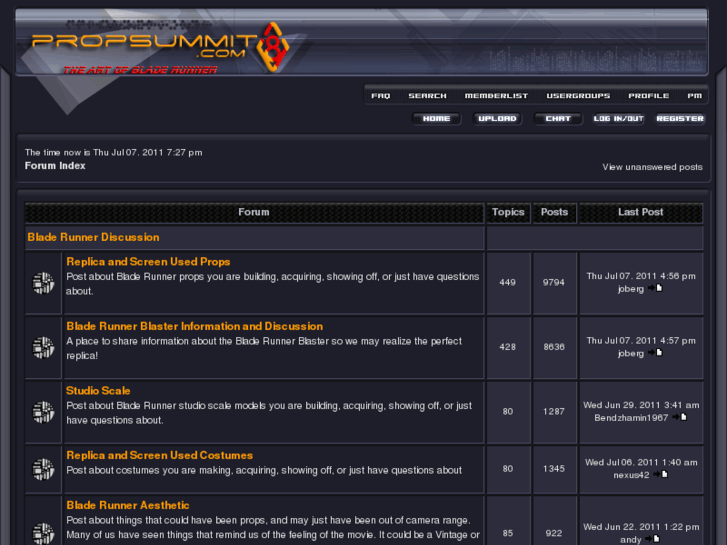Click the Topics column header
Viewport: 727px width, 545px height.
(x=508, y=212)
